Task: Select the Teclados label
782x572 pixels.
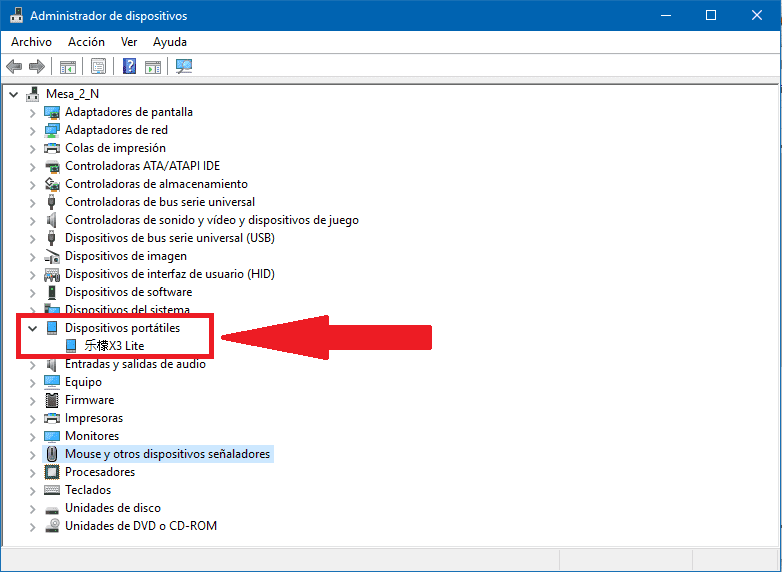Action: [x=88, y=490]
